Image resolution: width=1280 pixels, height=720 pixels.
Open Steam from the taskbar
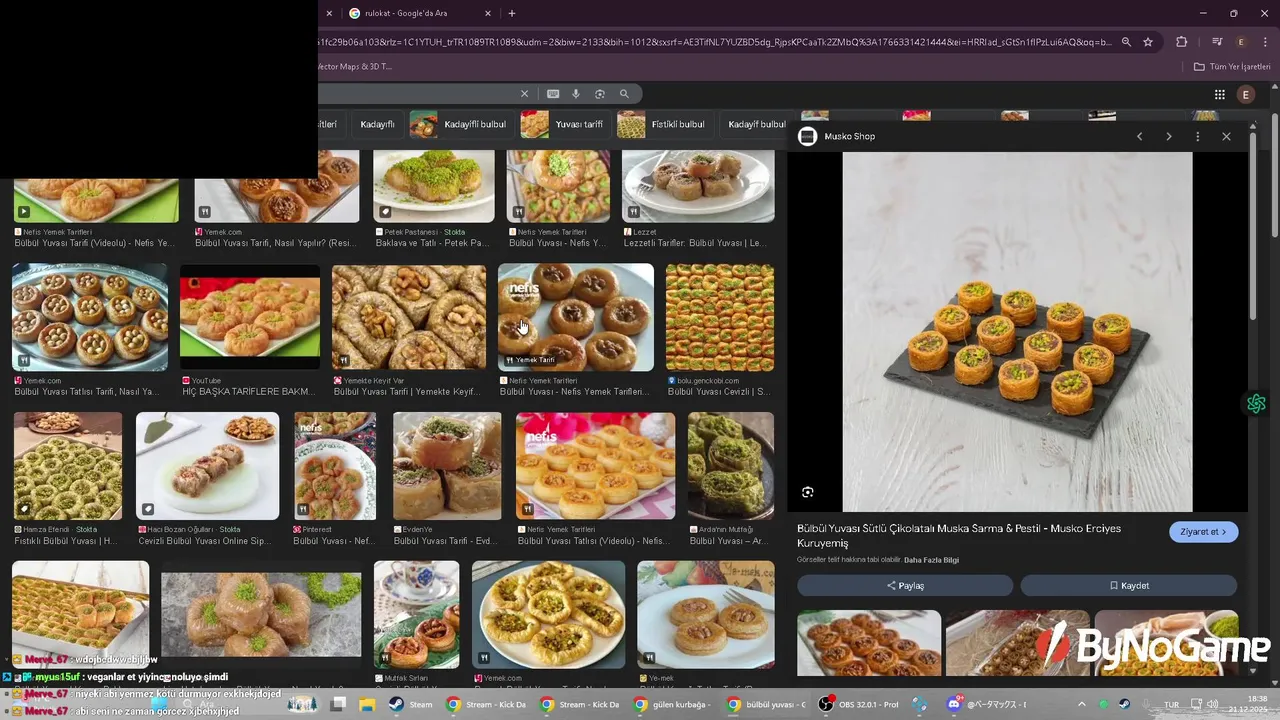tap(411, 704)
